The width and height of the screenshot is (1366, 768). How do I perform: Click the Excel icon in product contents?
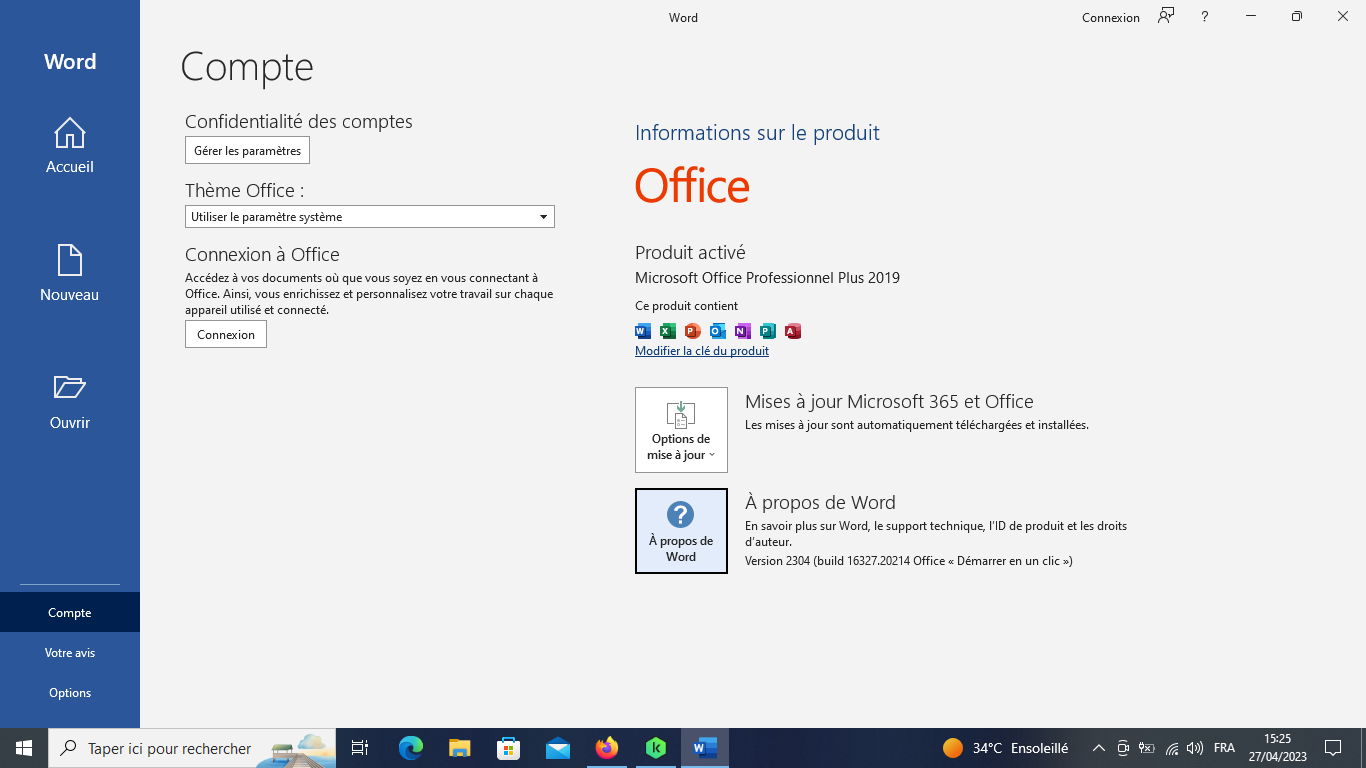point(668,331)
